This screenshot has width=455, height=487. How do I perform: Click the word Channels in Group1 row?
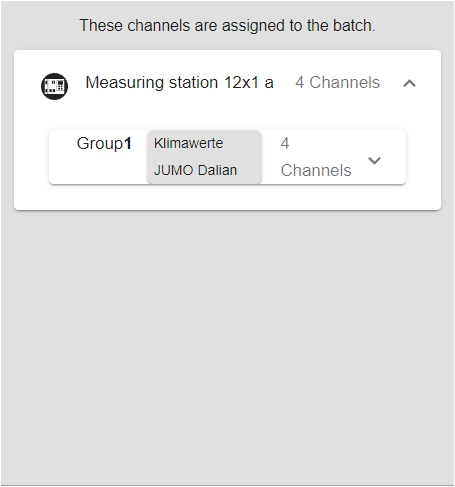(x=316, y=170)
